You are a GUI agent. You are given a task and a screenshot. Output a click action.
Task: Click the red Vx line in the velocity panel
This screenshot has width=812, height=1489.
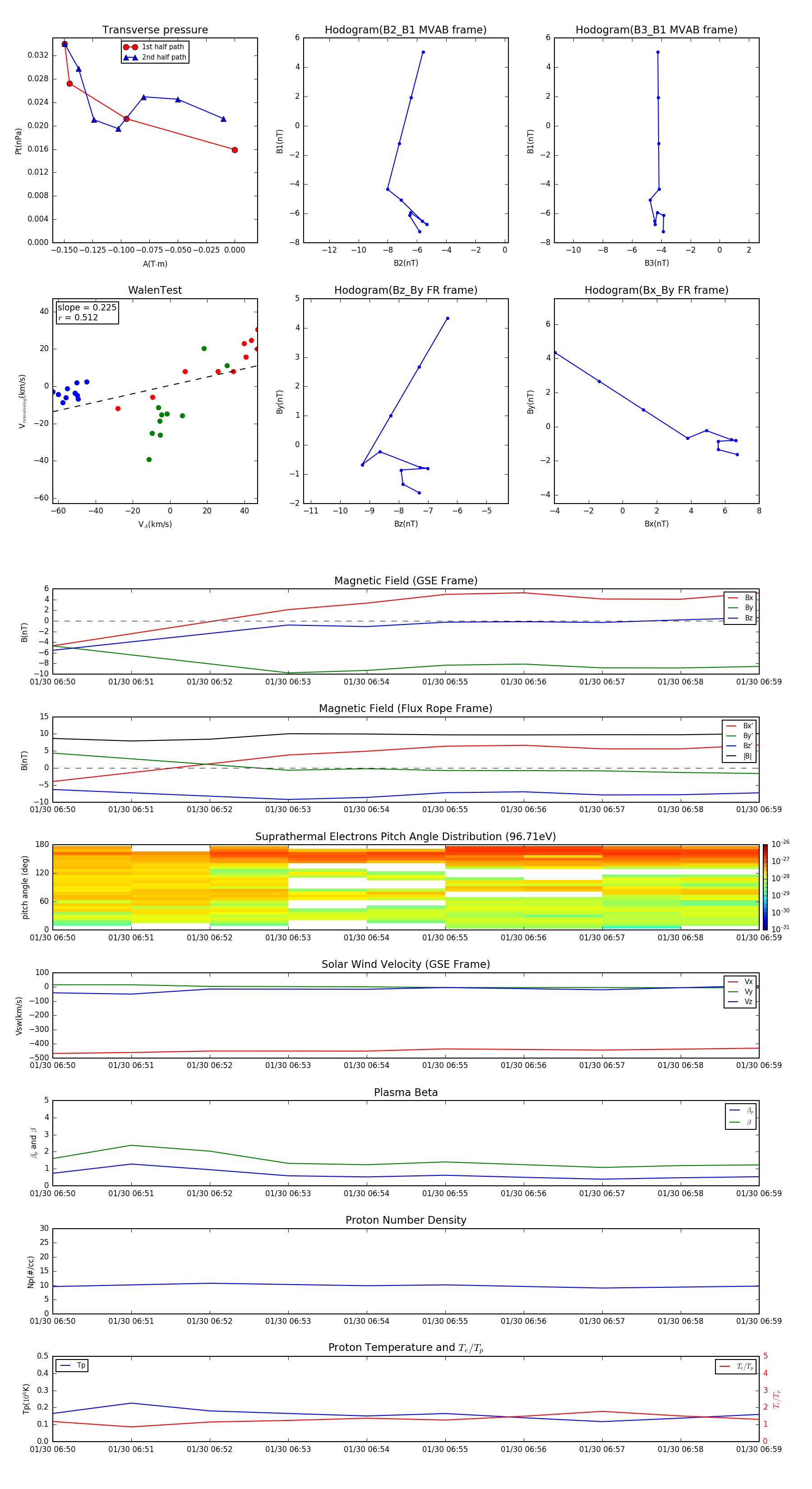click(x=405, y=1050)
